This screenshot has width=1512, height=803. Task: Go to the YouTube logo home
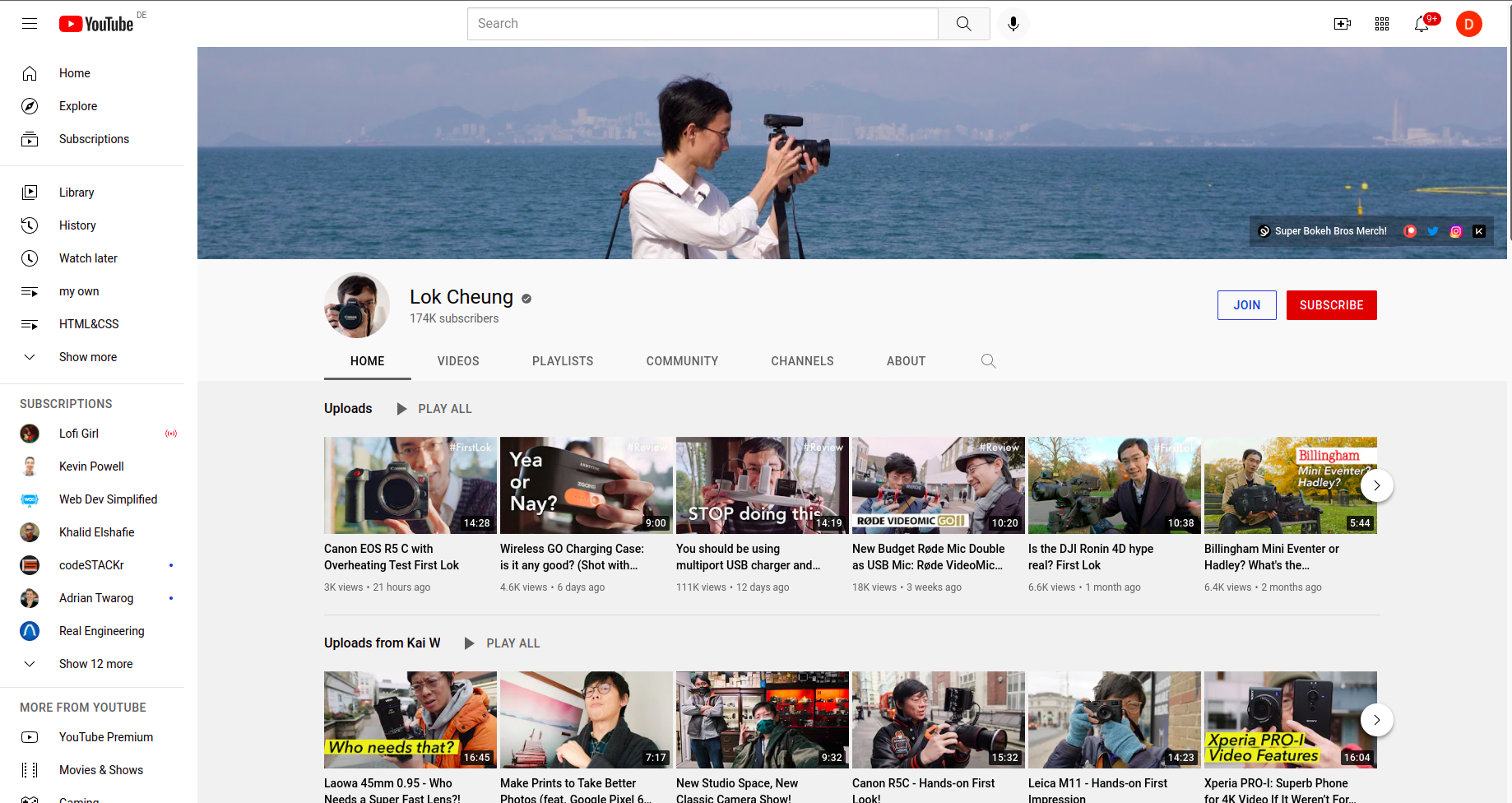point(96,24)
